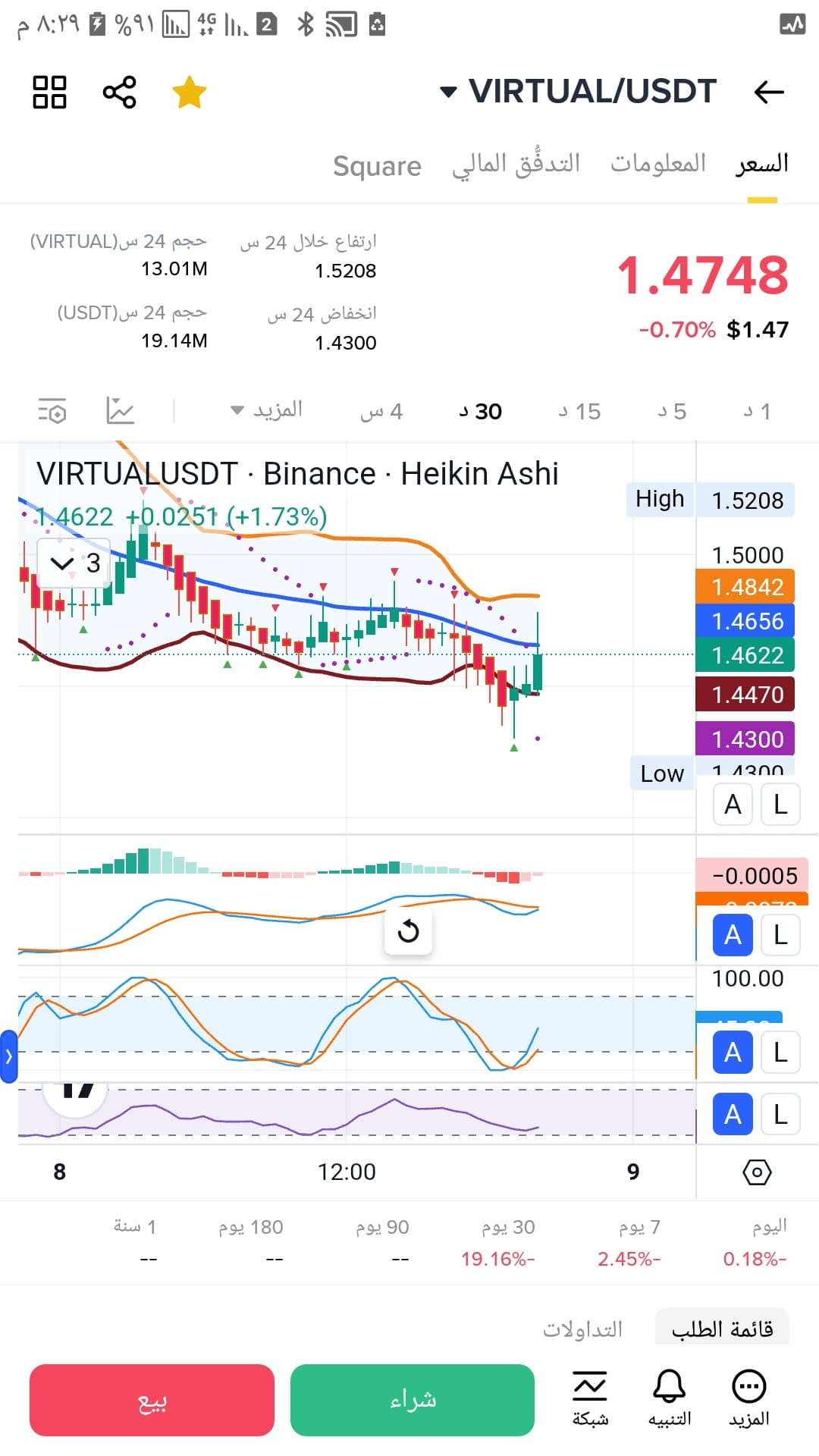Tap the 24h USDT volume 19.14M
Screen dimensions: 819x1456
pos(174,340)
